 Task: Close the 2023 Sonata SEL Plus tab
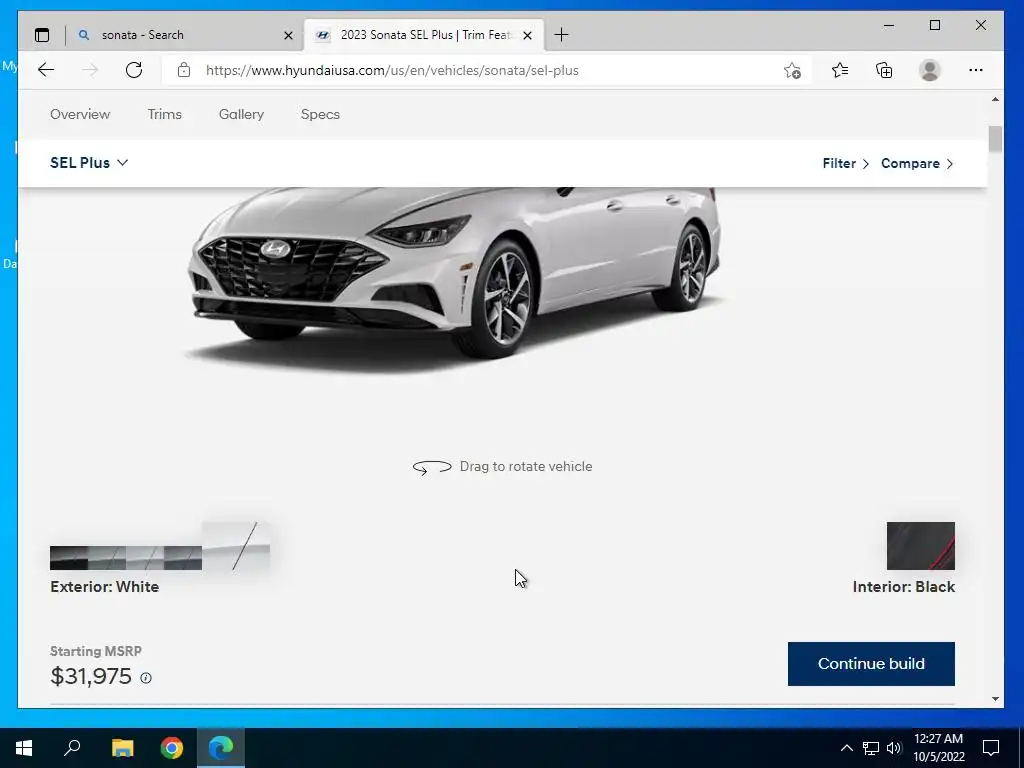(528, 35)
